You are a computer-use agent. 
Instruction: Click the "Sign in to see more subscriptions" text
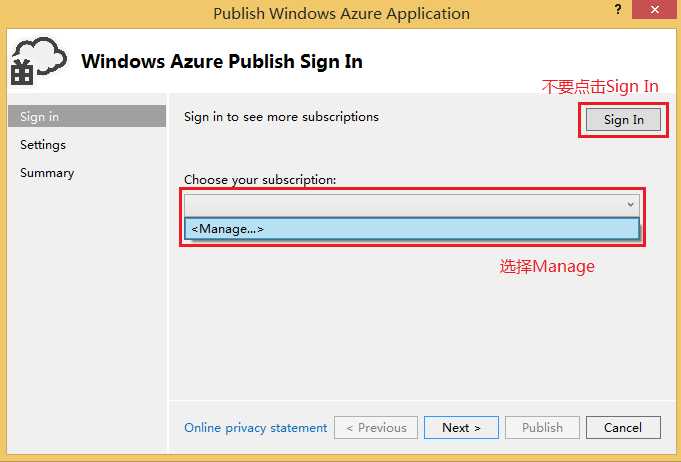click(281, 117)
